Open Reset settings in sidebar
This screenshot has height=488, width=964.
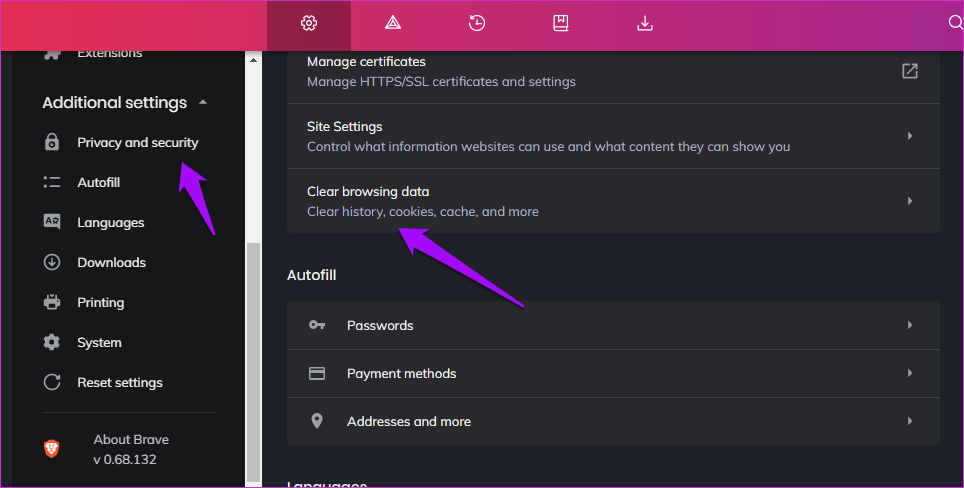119,382
